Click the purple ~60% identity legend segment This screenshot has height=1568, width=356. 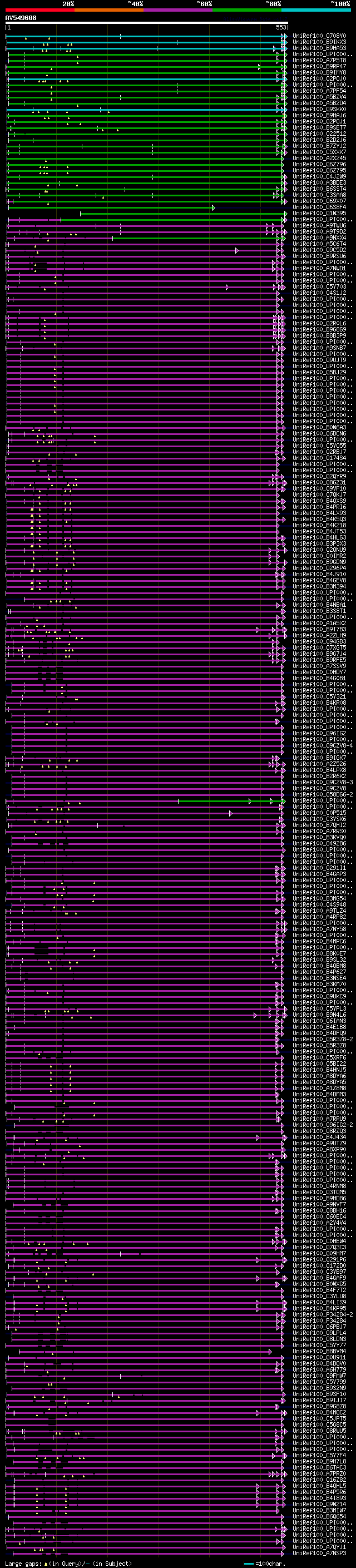(x=179, y=10)
